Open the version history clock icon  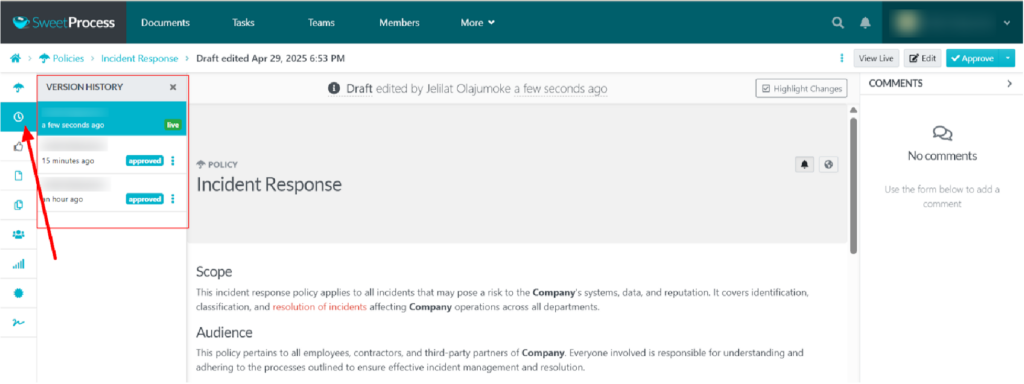point(18,117)
